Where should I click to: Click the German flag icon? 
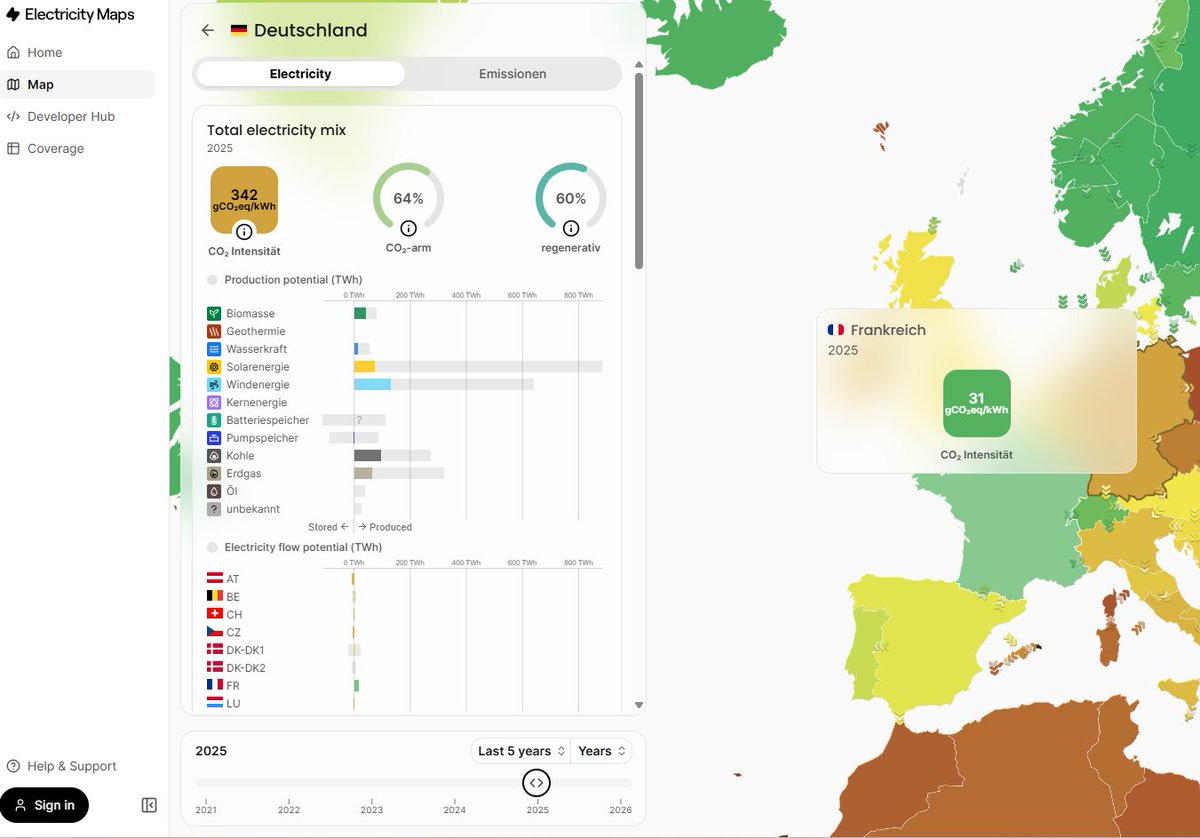click(239, 30)
